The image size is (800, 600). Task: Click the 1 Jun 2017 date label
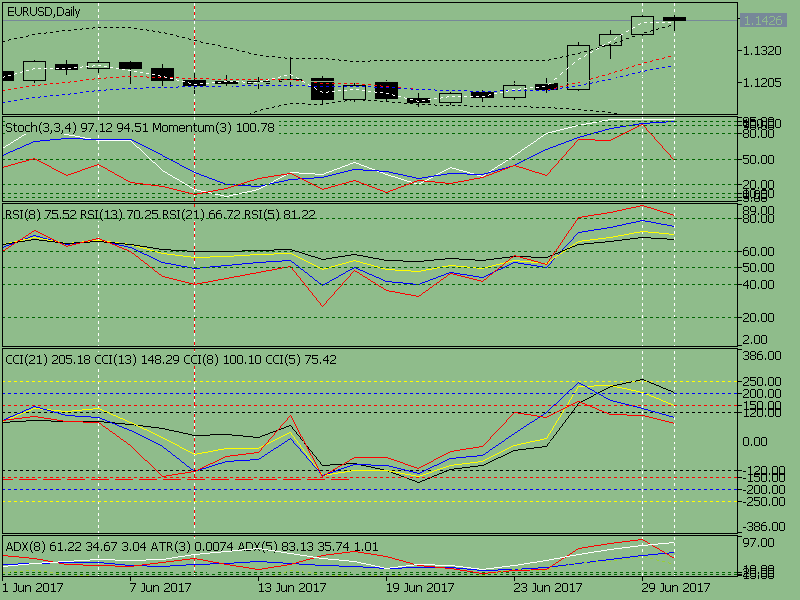point(33,588)
